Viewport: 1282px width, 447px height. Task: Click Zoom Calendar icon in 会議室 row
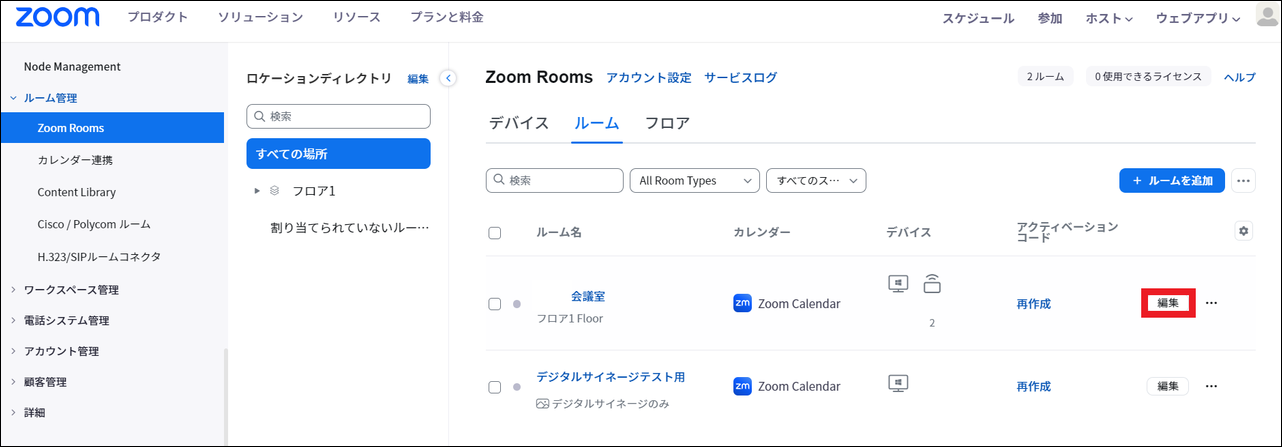point(743,303)
